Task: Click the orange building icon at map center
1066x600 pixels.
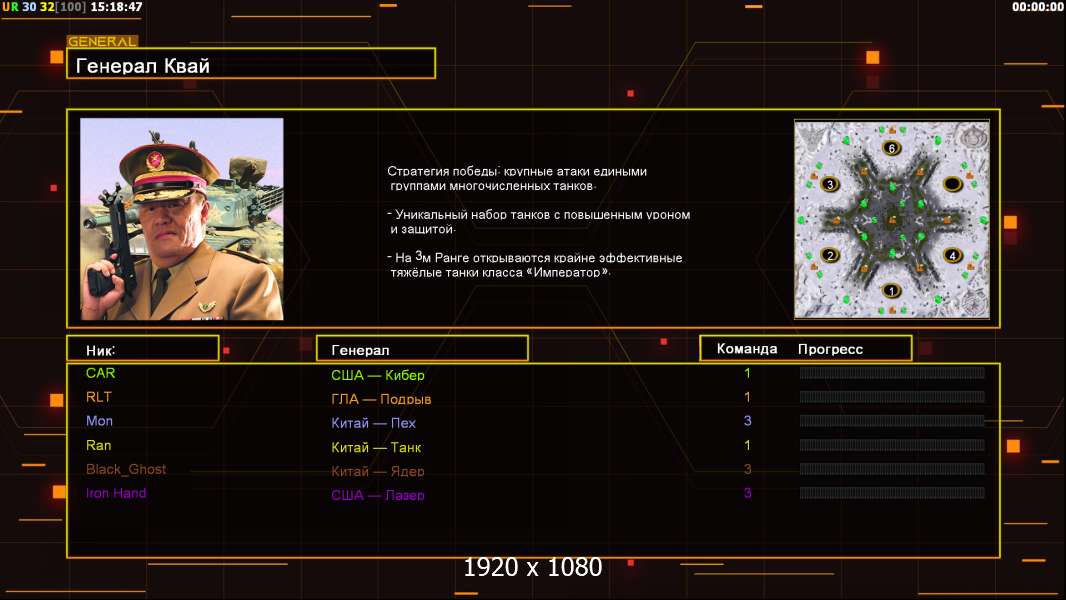Action: pyautogui.click(x=892, y=221)
